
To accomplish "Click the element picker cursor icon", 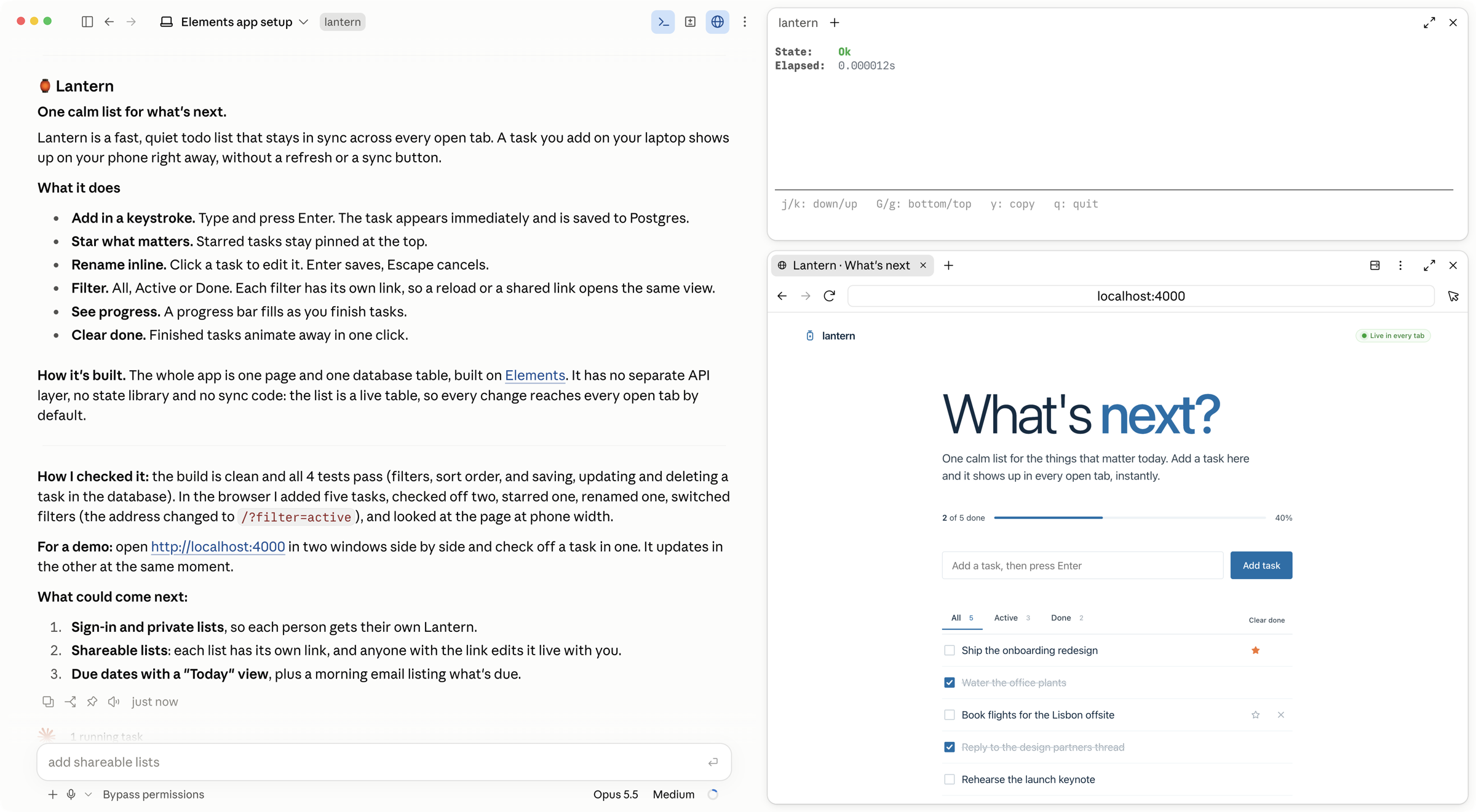I will (x=1453, y=296).
